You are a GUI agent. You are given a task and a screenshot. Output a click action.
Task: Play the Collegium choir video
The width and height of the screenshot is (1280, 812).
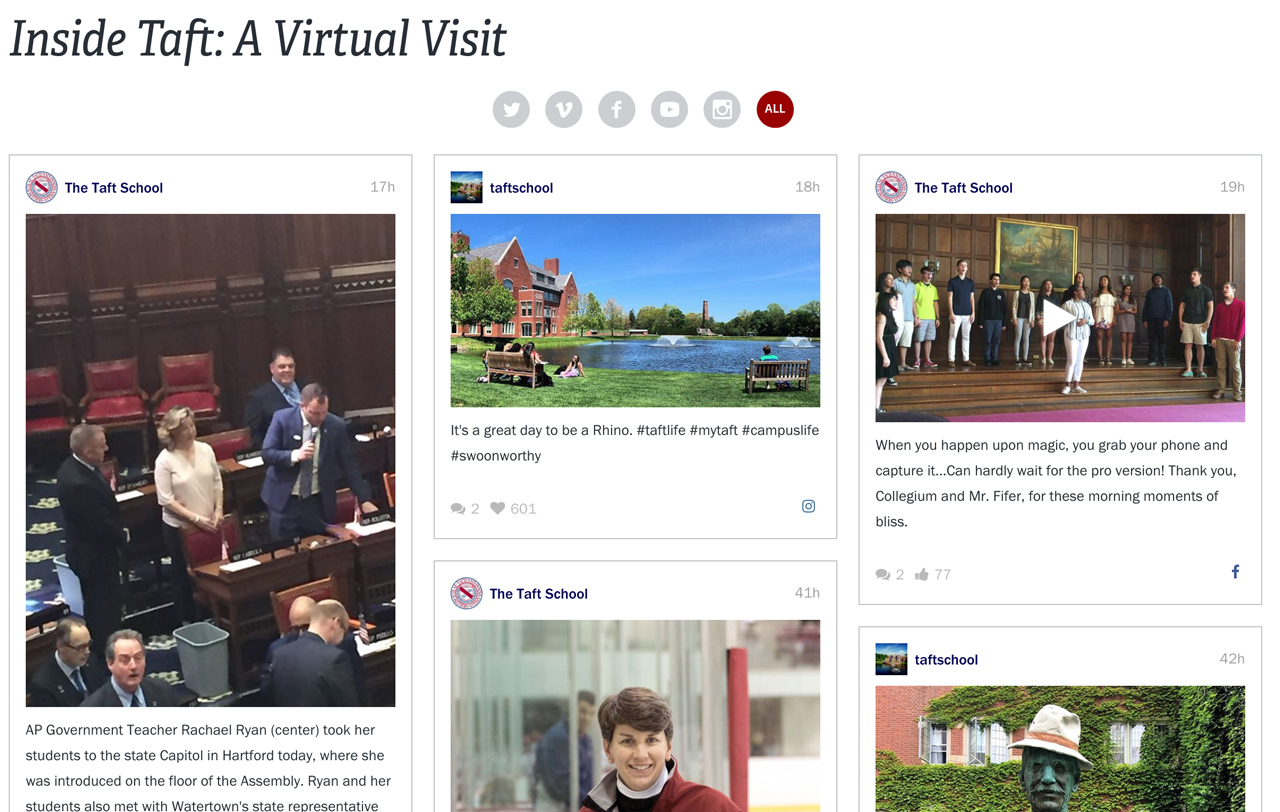pyautogui.click(x=1060, y=318)
